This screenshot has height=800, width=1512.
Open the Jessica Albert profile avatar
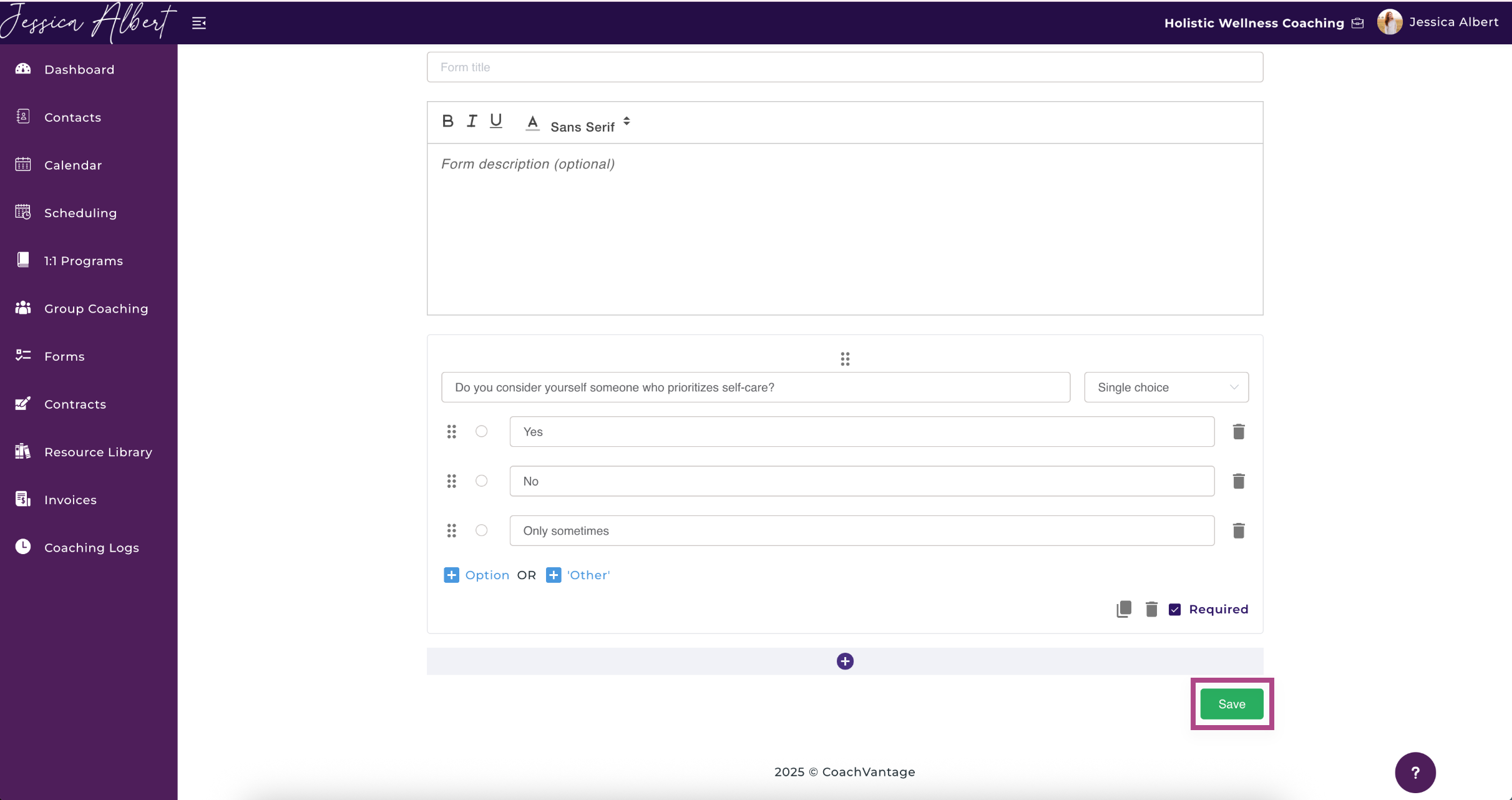(x=1389, y=22)
